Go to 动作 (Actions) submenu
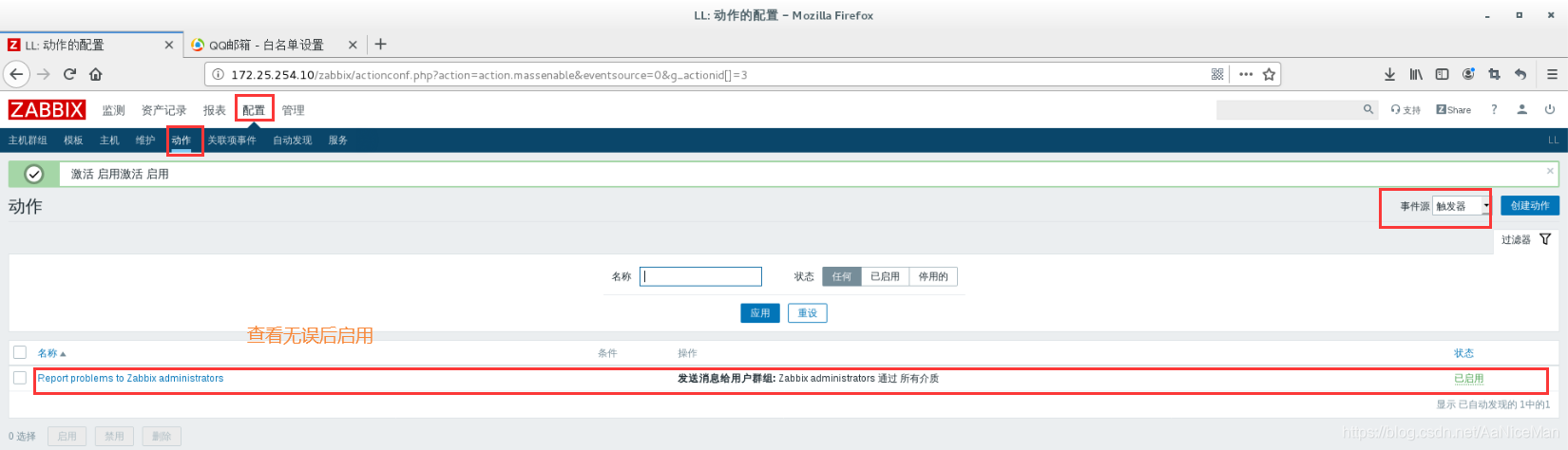1568x450 pixels. (x=182, y=141)
